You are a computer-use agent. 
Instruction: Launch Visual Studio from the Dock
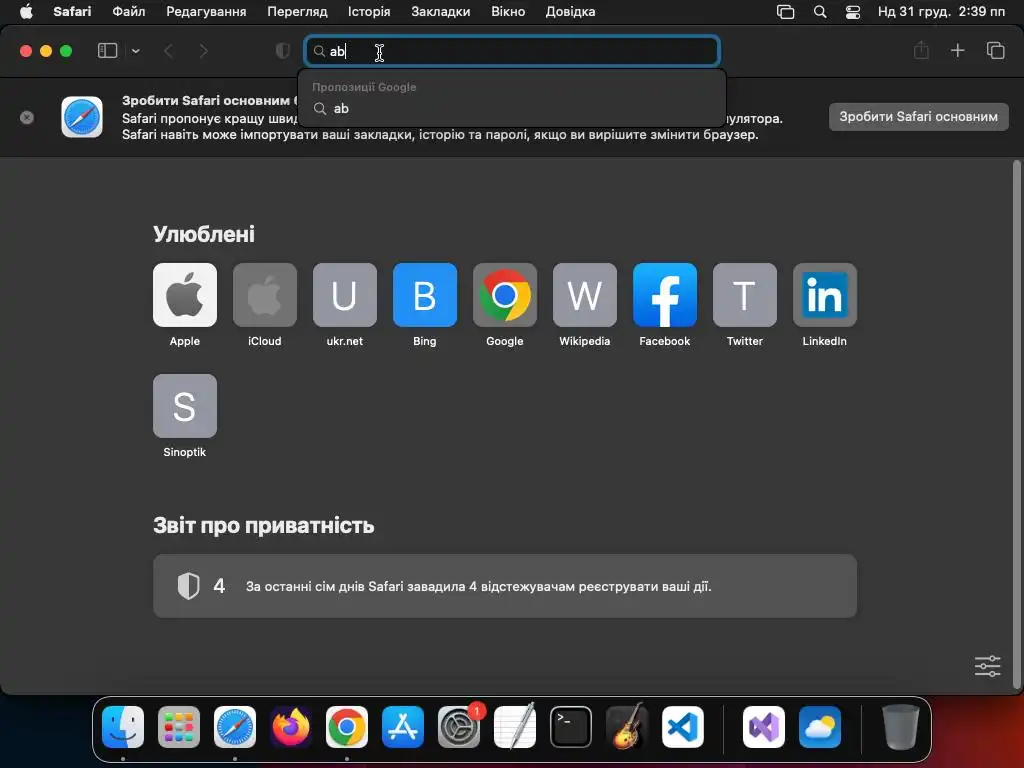pos(764,727)
